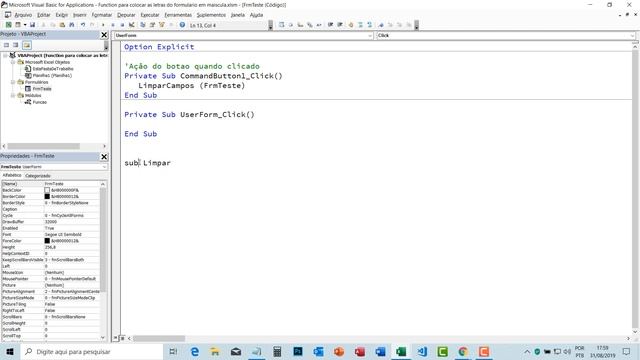Screen dimensions: 640x360
Task: Show hidden system tray icons
Action: coord(527,351)
